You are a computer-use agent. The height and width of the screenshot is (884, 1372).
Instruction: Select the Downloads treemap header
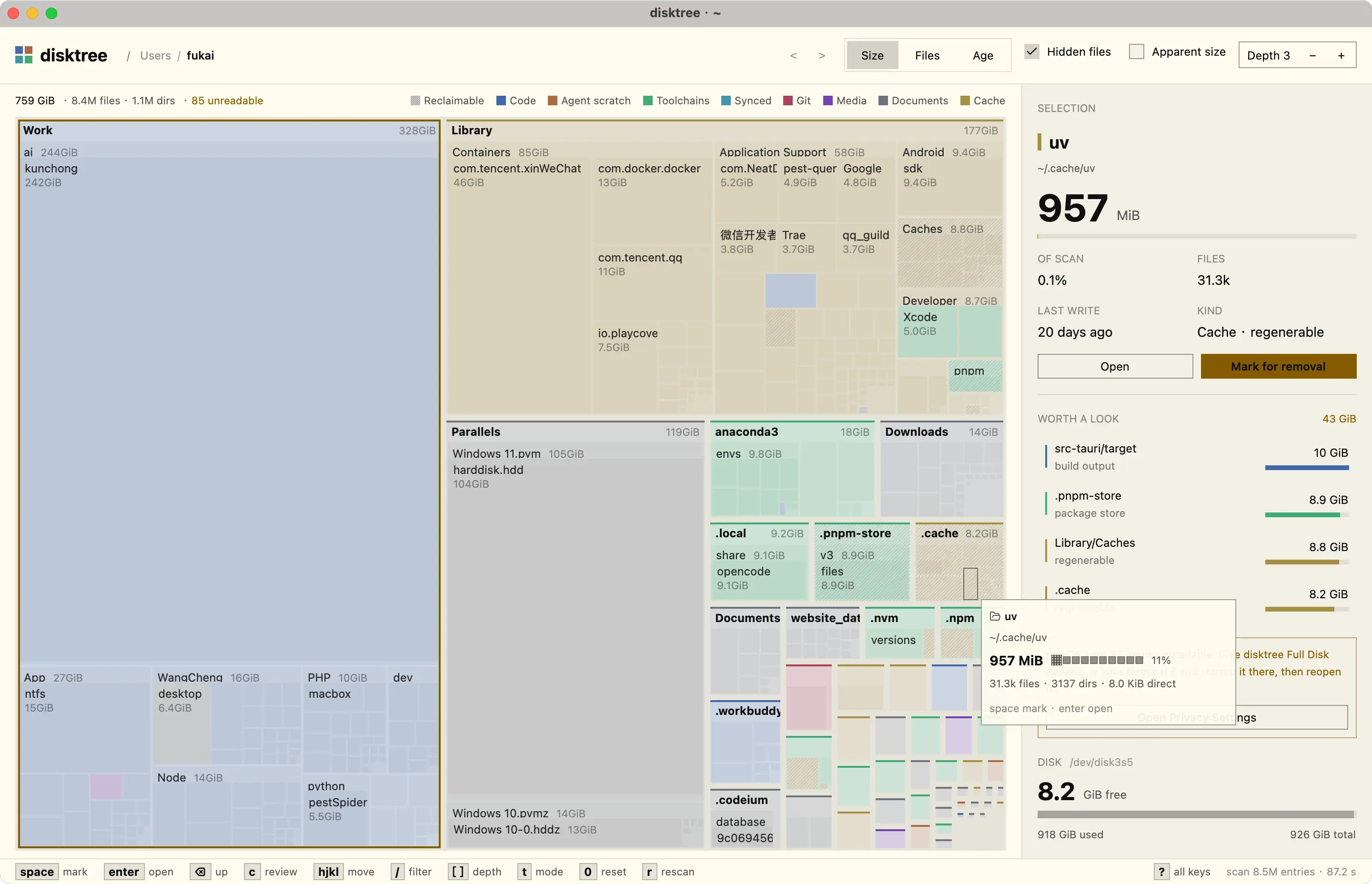(x=941, y=432)
